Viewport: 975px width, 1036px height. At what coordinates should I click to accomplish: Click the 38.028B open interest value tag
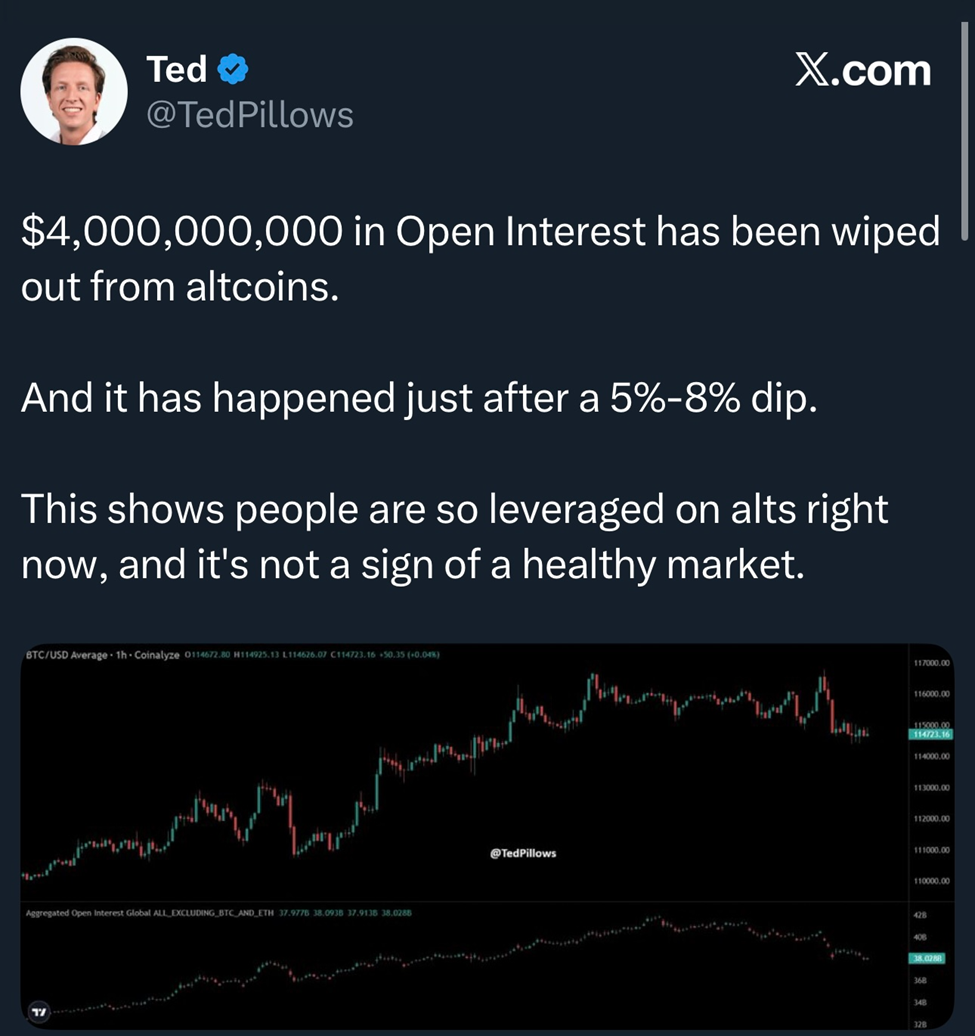[930, 957]
